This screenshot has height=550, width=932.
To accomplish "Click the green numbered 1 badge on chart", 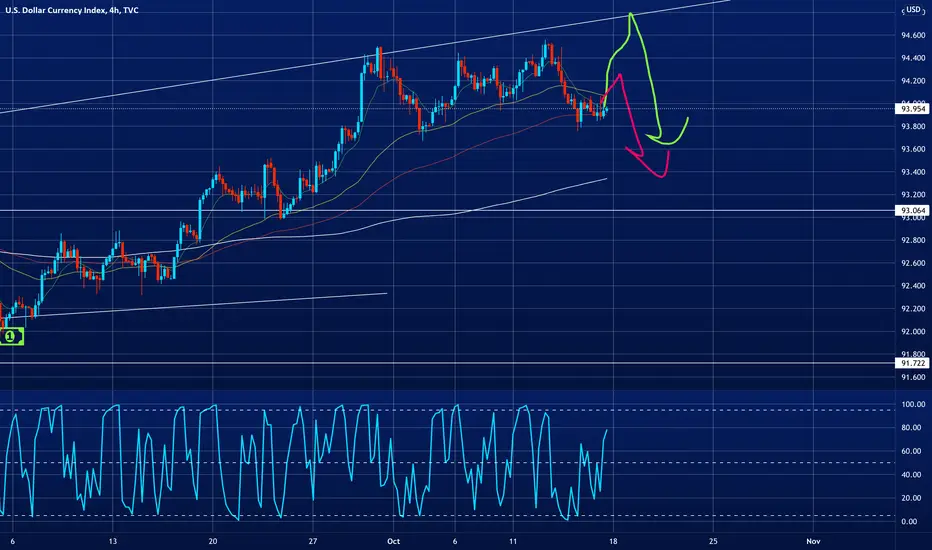I will (11, 337).
